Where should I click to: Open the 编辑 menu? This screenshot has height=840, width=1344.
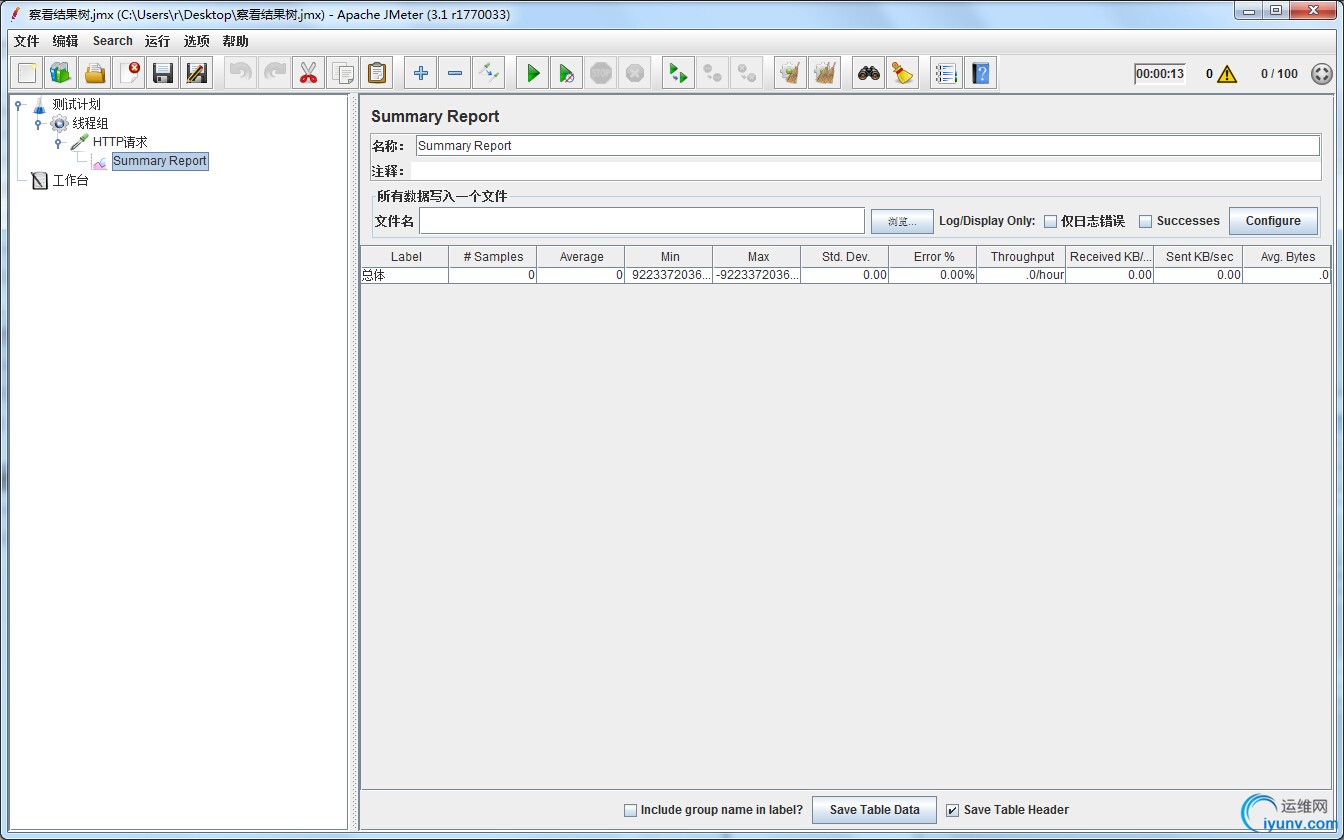pos(66,41)
